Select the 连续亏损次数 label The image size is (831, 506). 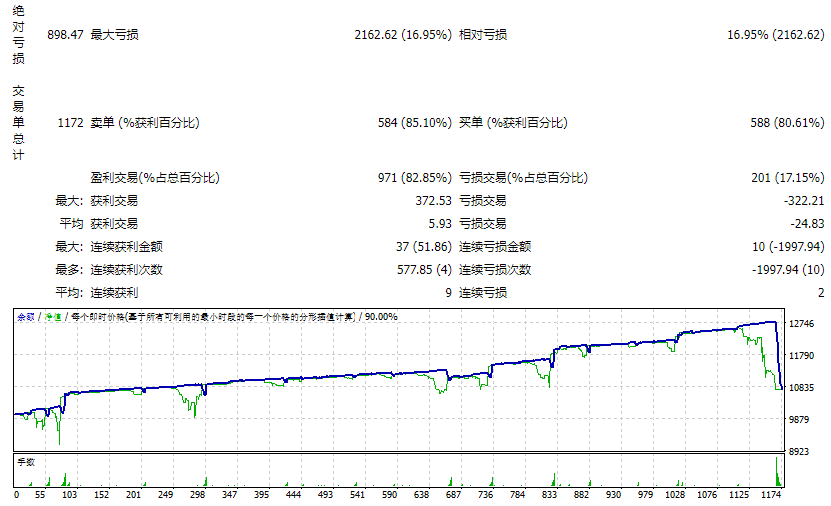[495, 270]
